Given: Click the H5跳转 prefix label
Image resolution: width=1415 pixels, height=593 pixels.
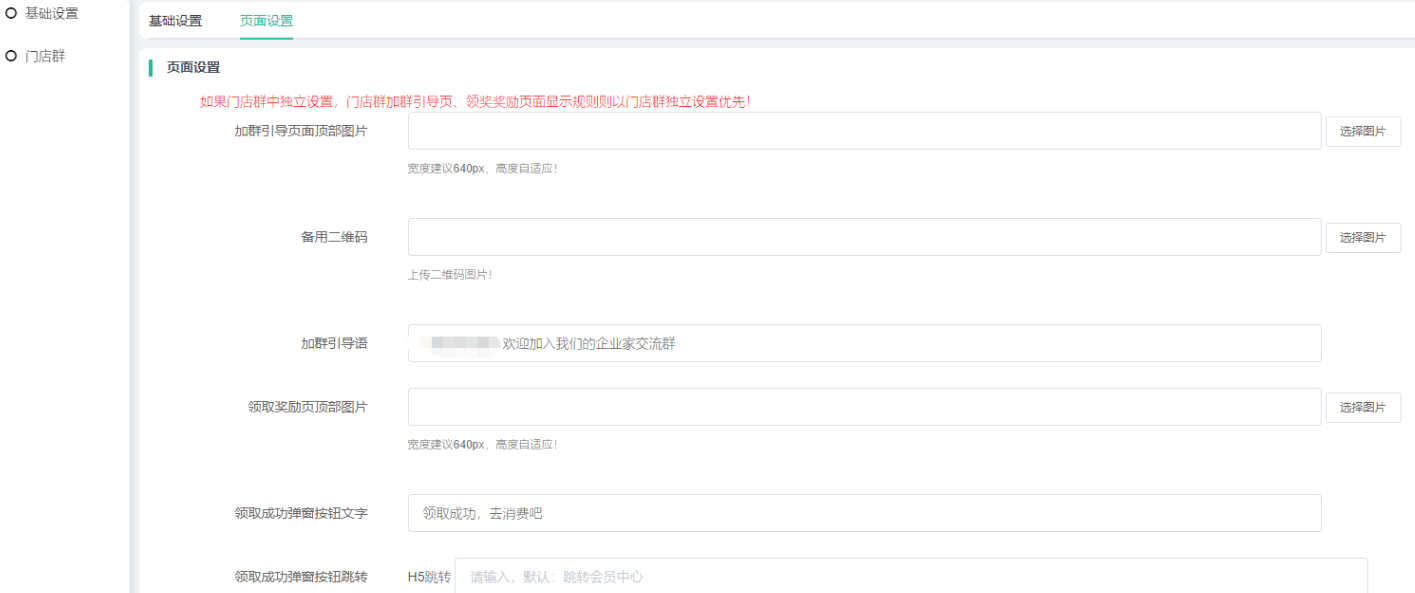Looking at the screenshot, I should point(429,577).
